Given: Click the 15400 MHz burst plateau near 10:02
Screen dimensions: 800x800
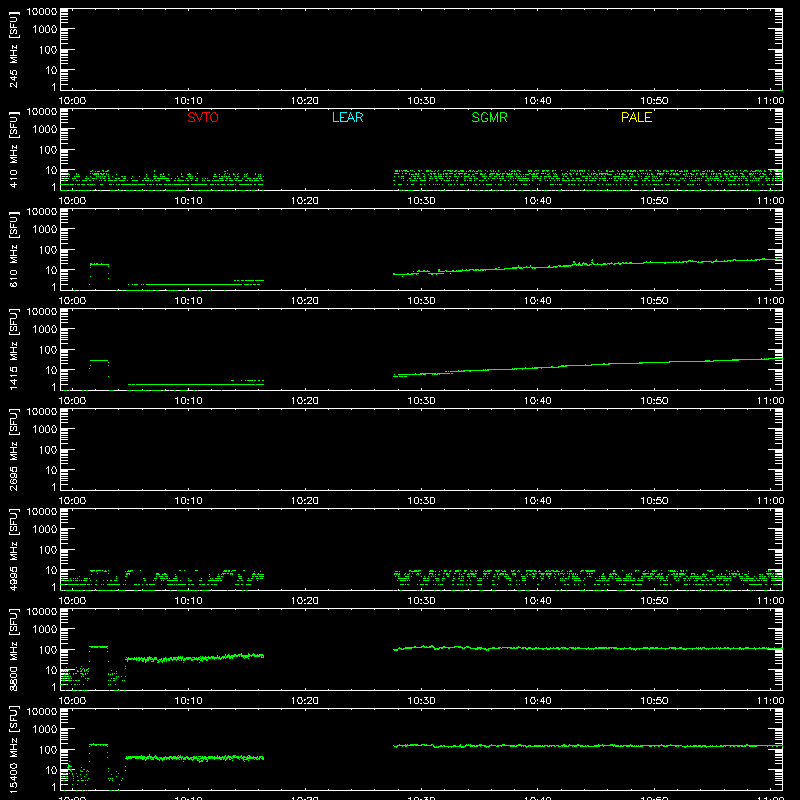Looking at the screenshot, I should (x=98, y=745).
